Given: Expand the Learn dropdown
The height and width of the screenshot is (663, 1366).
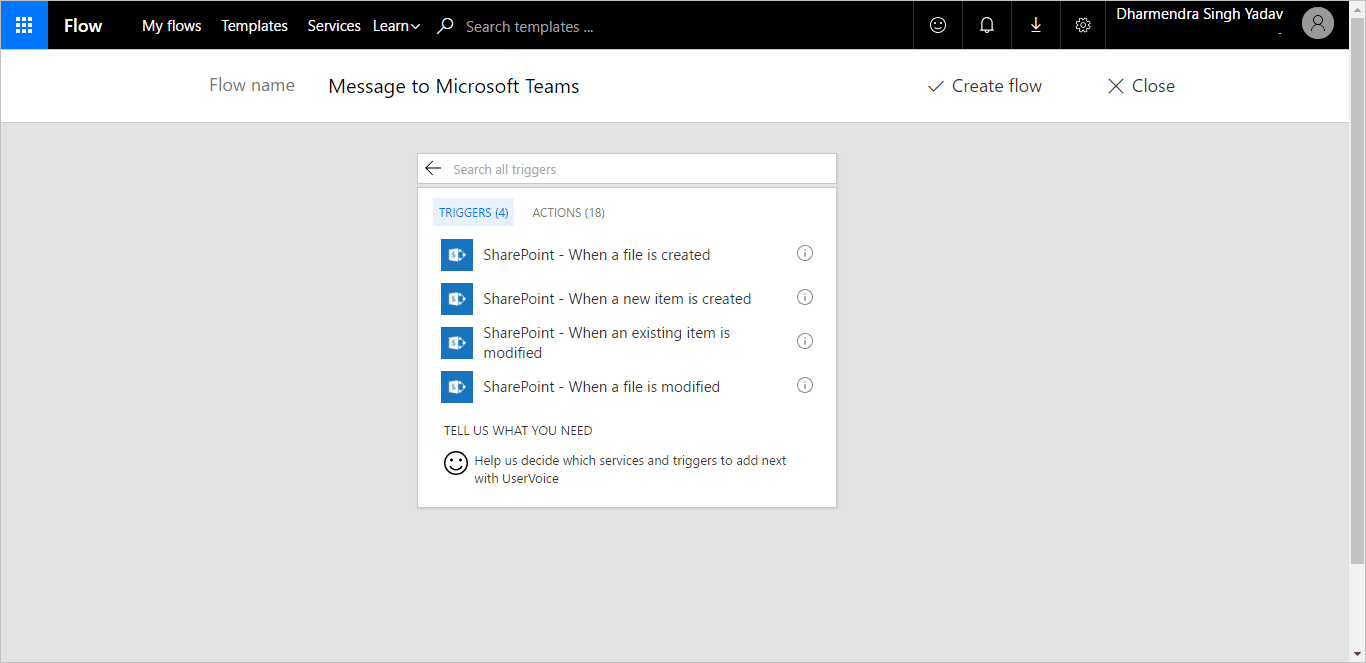Looking at the screenshot, I should point(396,26).
